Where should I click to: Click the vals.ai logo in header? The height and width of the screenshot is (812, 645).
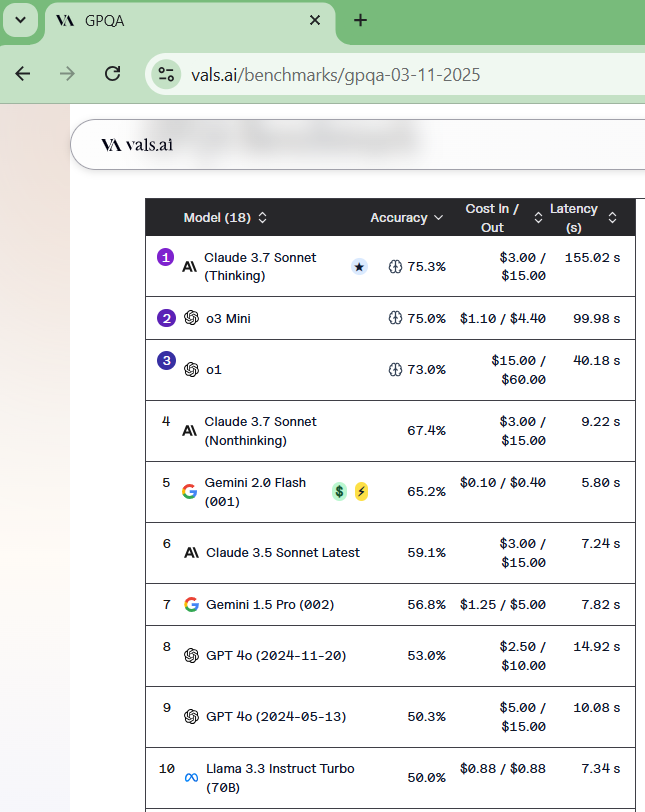[137, 144]
